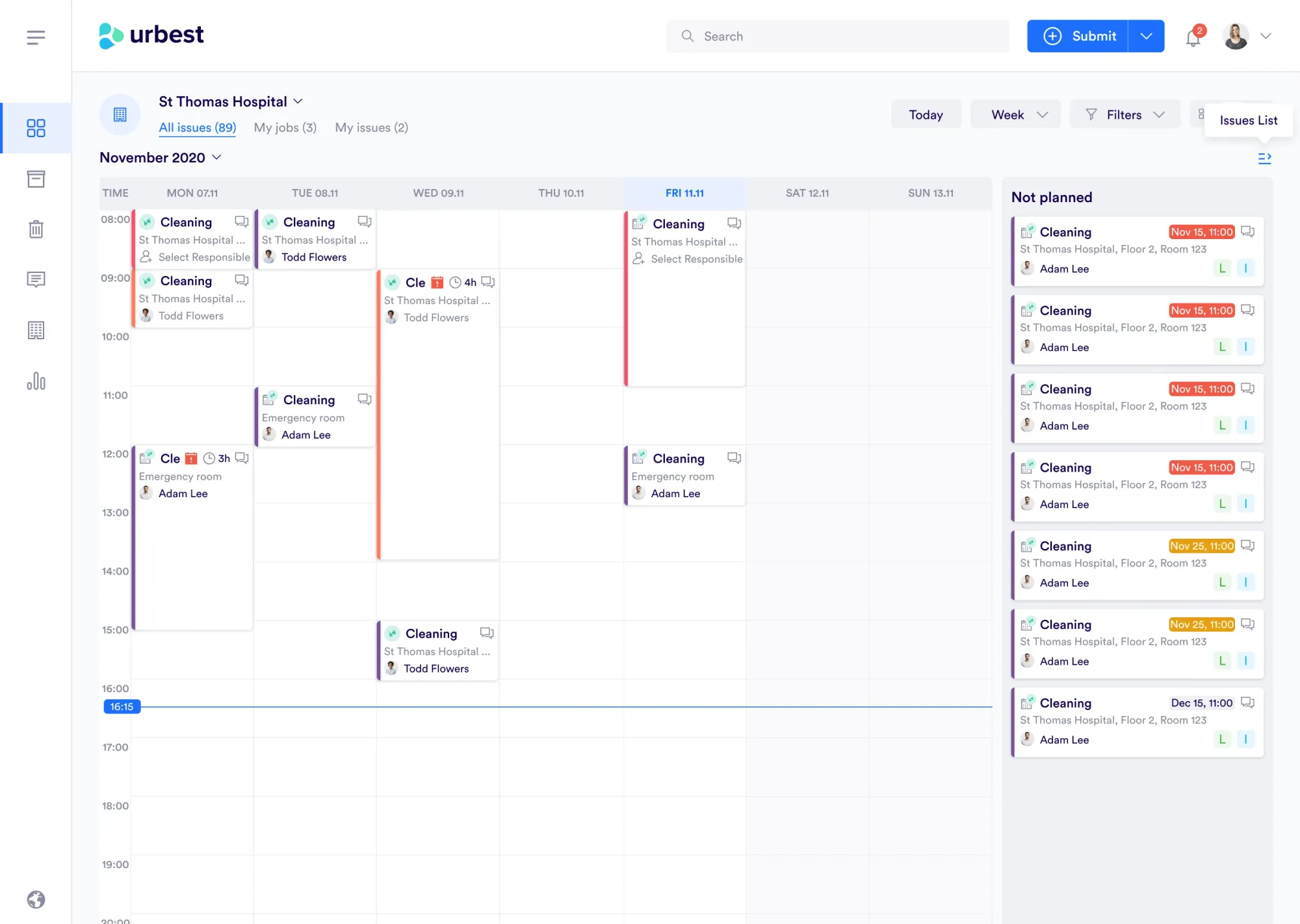Open the hamburger menu icon

(x=36, y=37)
